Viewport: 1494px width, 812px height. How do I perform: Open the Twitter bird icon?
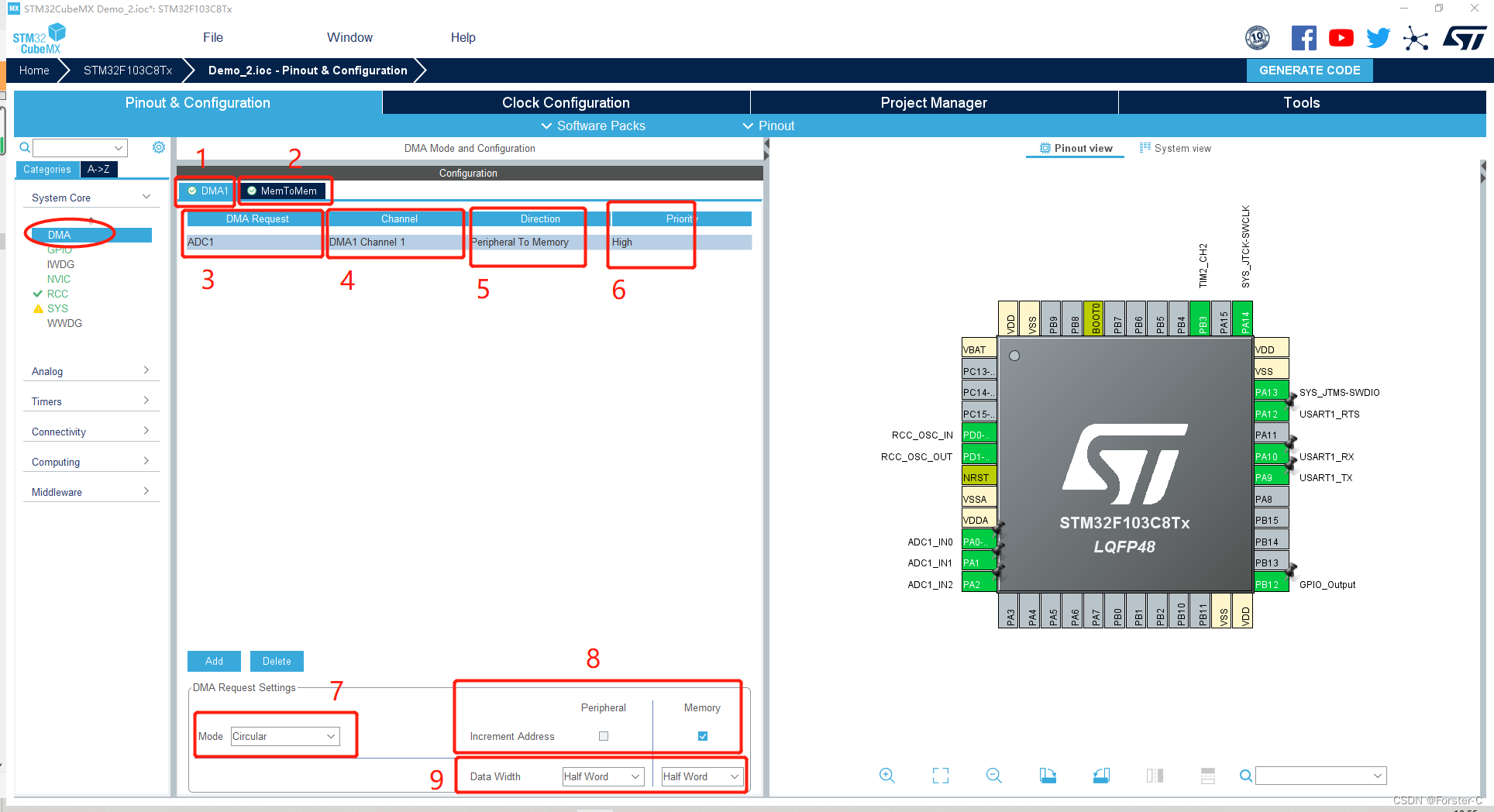(1378, 38)
